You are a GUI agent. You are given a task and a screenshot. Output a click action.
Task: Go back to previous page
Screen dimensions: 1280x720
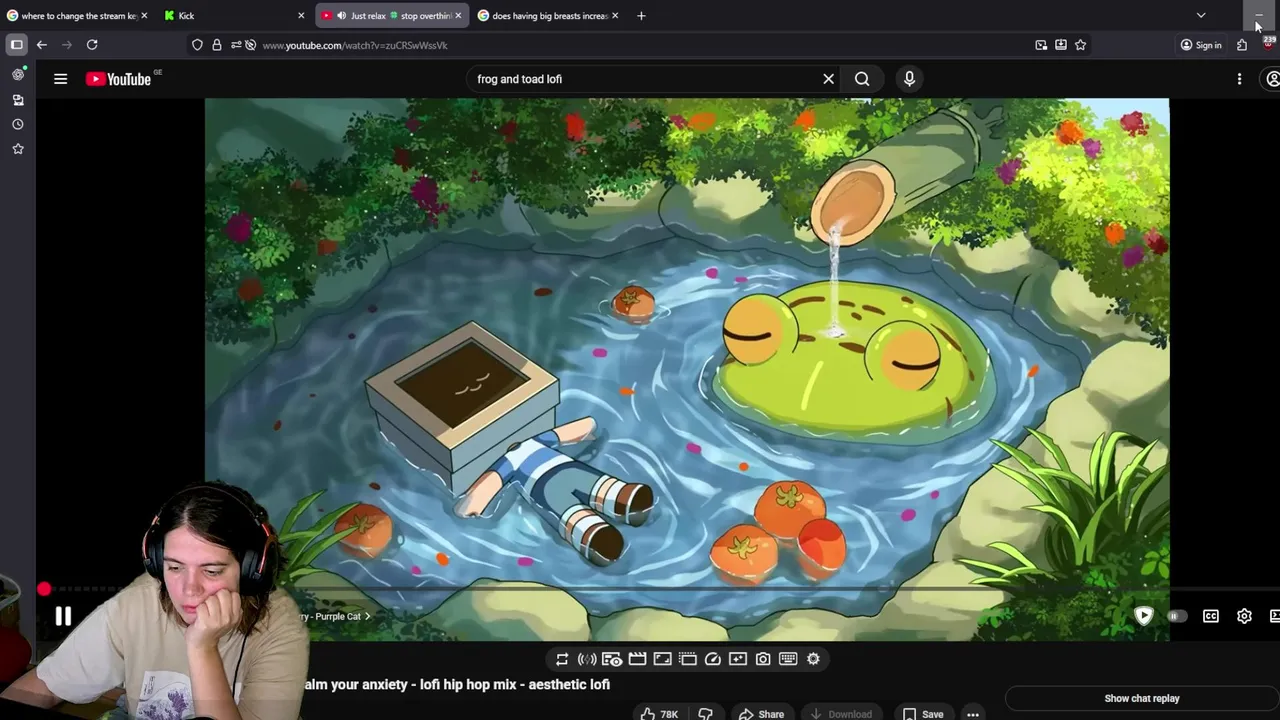pos(41,45)
